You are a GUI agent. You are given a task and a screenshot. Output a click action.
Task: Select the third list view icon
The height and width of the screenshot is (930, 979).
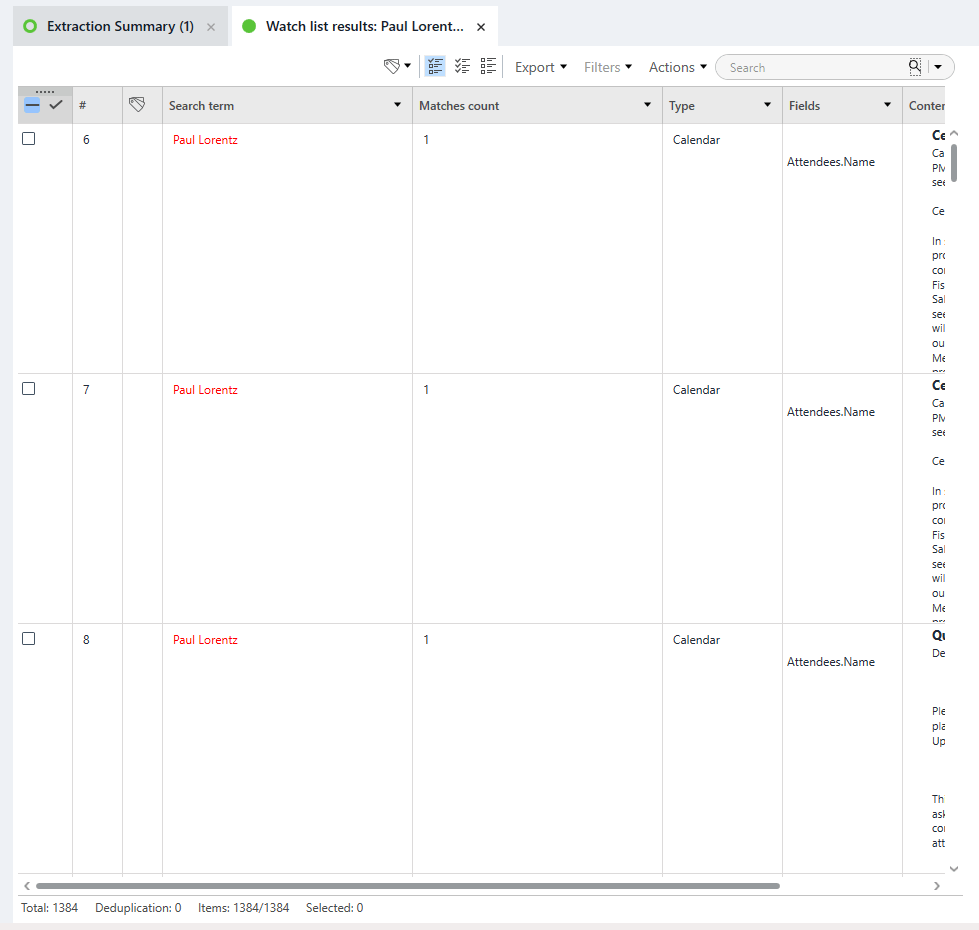click(x=488, y=67)
